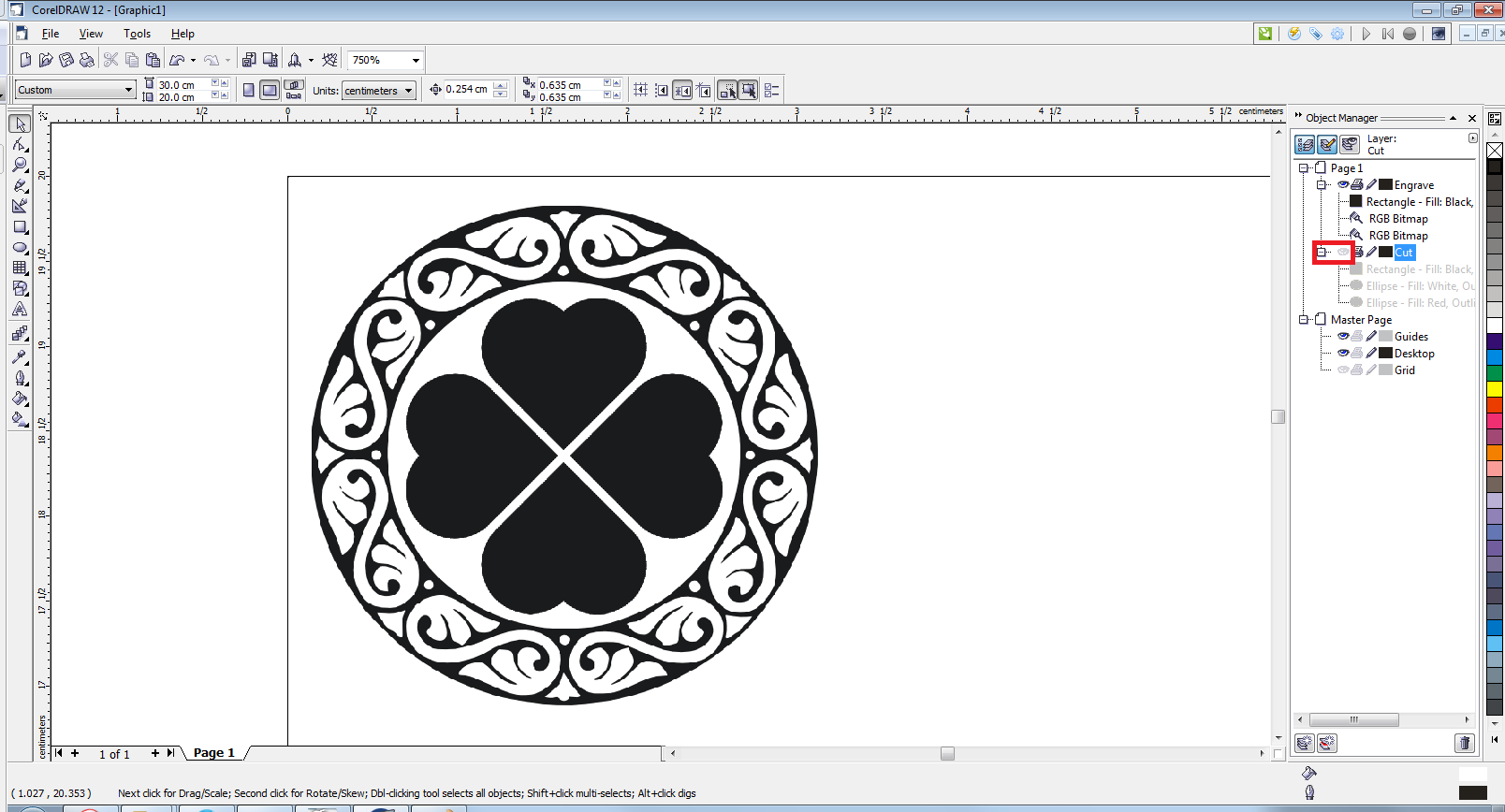This screenshot has width=1505, height=812.
Task: Select the Basic Shapes tool
Action: (x=20, y=288)
